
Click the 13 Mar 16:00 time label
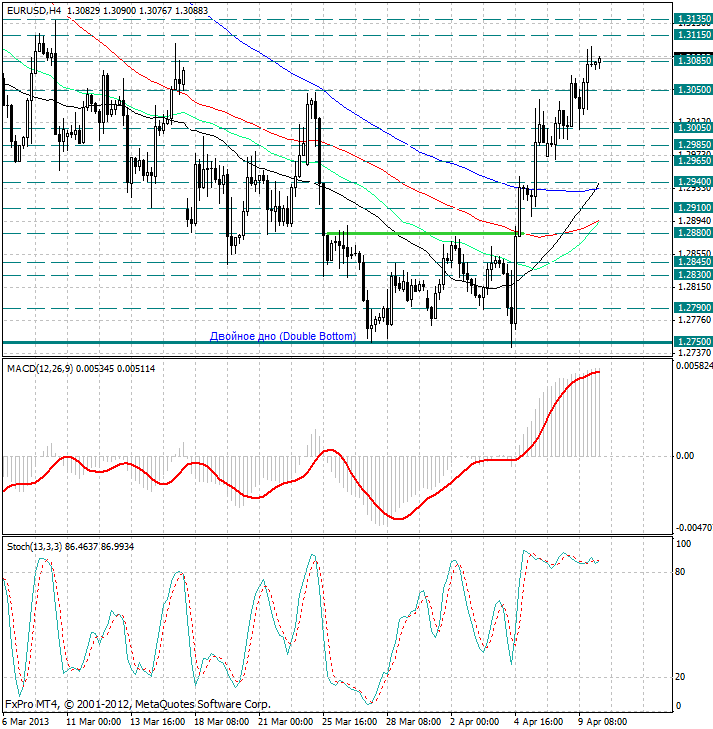(x=158, y=722)
